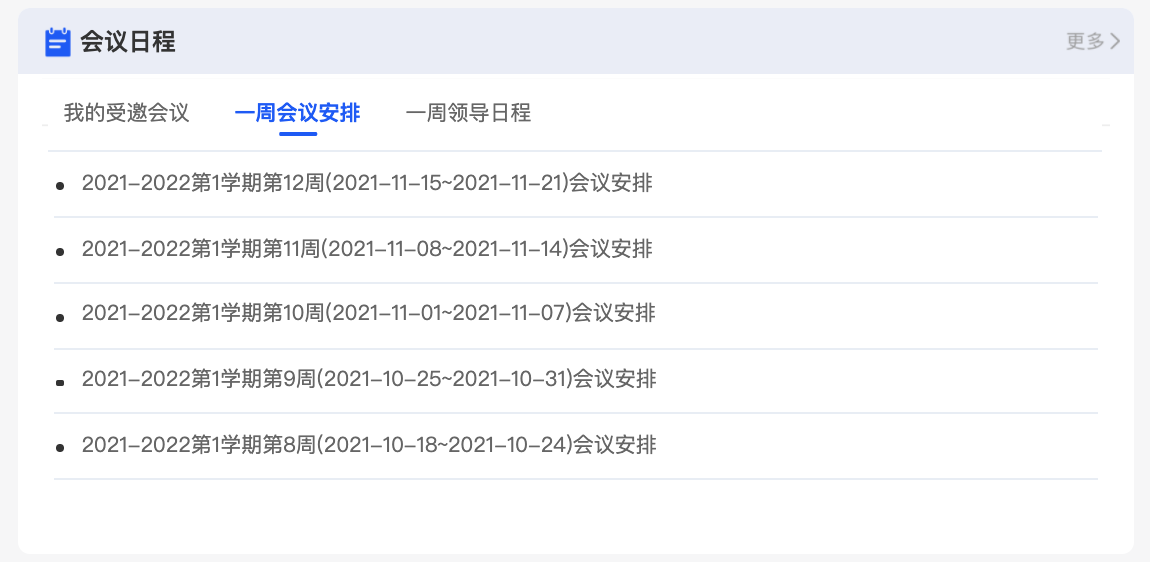Click the chevron arrow next to 更多
Screen dimensions: 1150x562
point(1116,41)
